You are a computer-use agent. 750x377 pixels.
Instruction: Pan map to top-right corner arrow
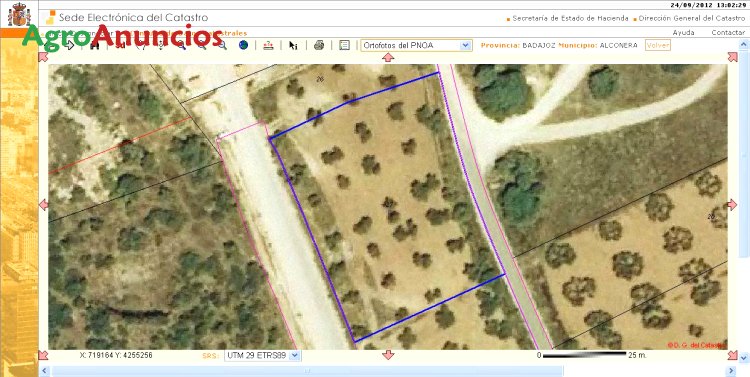coord(732,57)
